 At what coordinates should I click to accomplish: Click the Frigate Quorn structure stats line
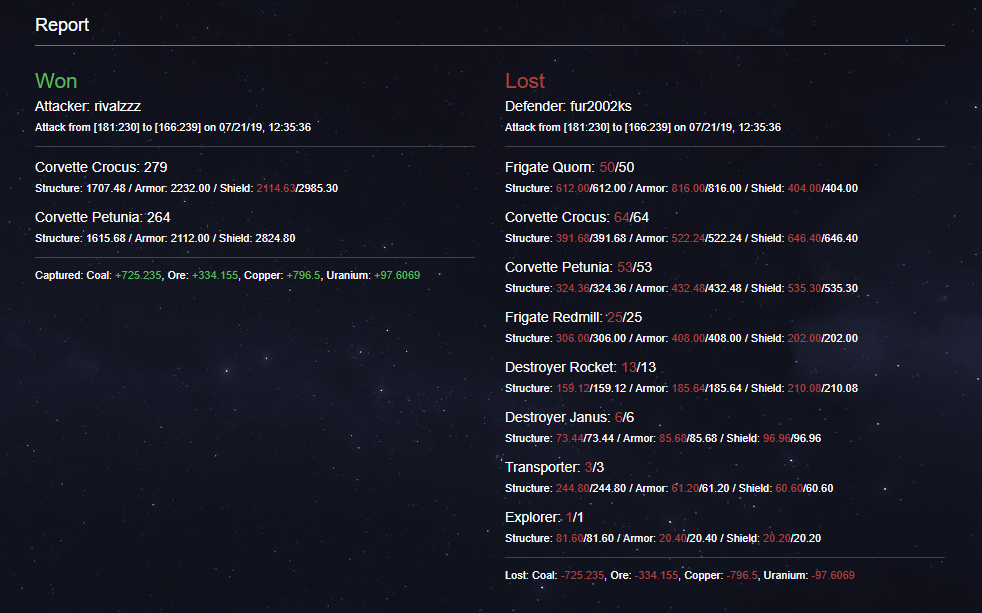[x=681, y=188]
